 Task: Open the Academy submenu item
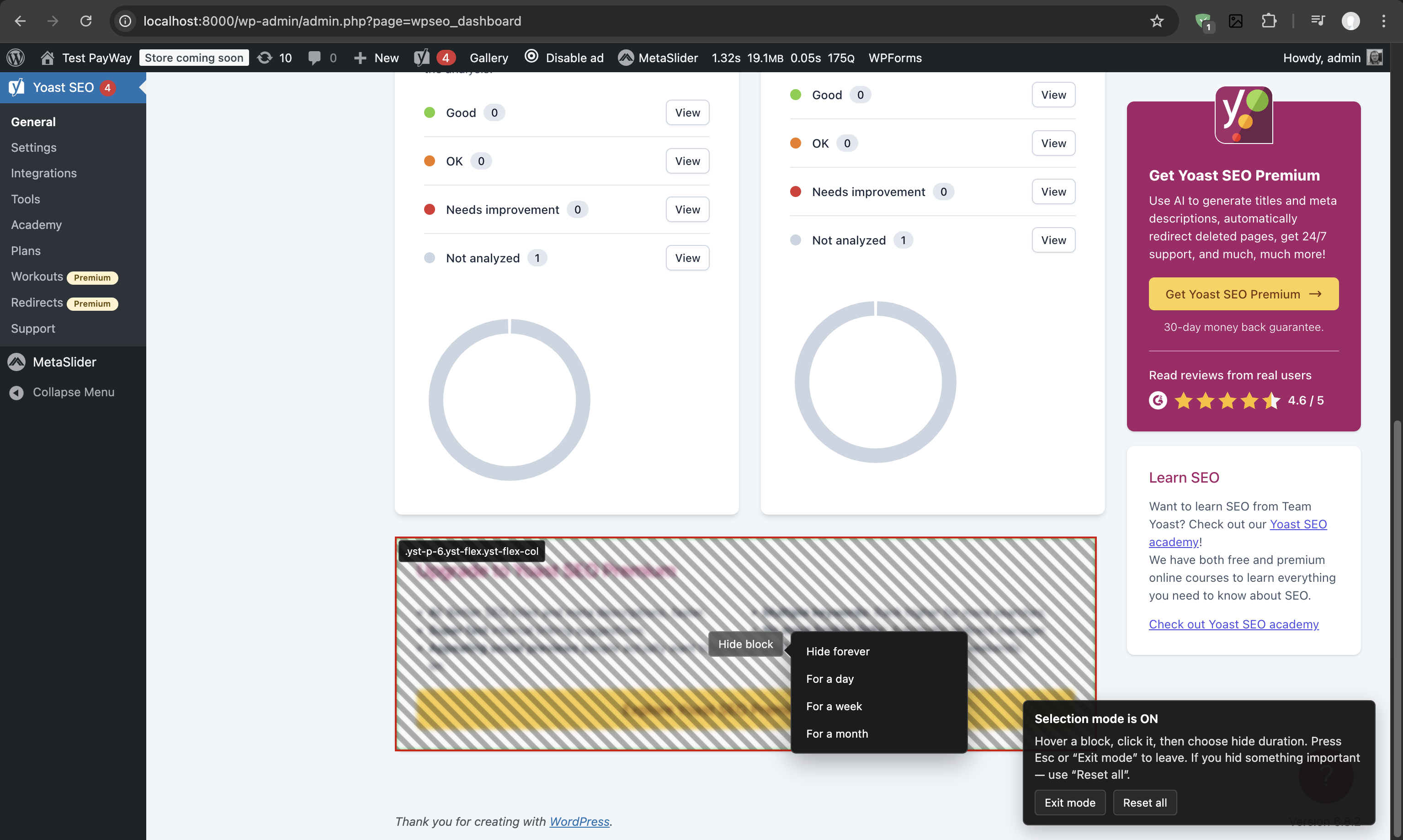coord(36,225)
